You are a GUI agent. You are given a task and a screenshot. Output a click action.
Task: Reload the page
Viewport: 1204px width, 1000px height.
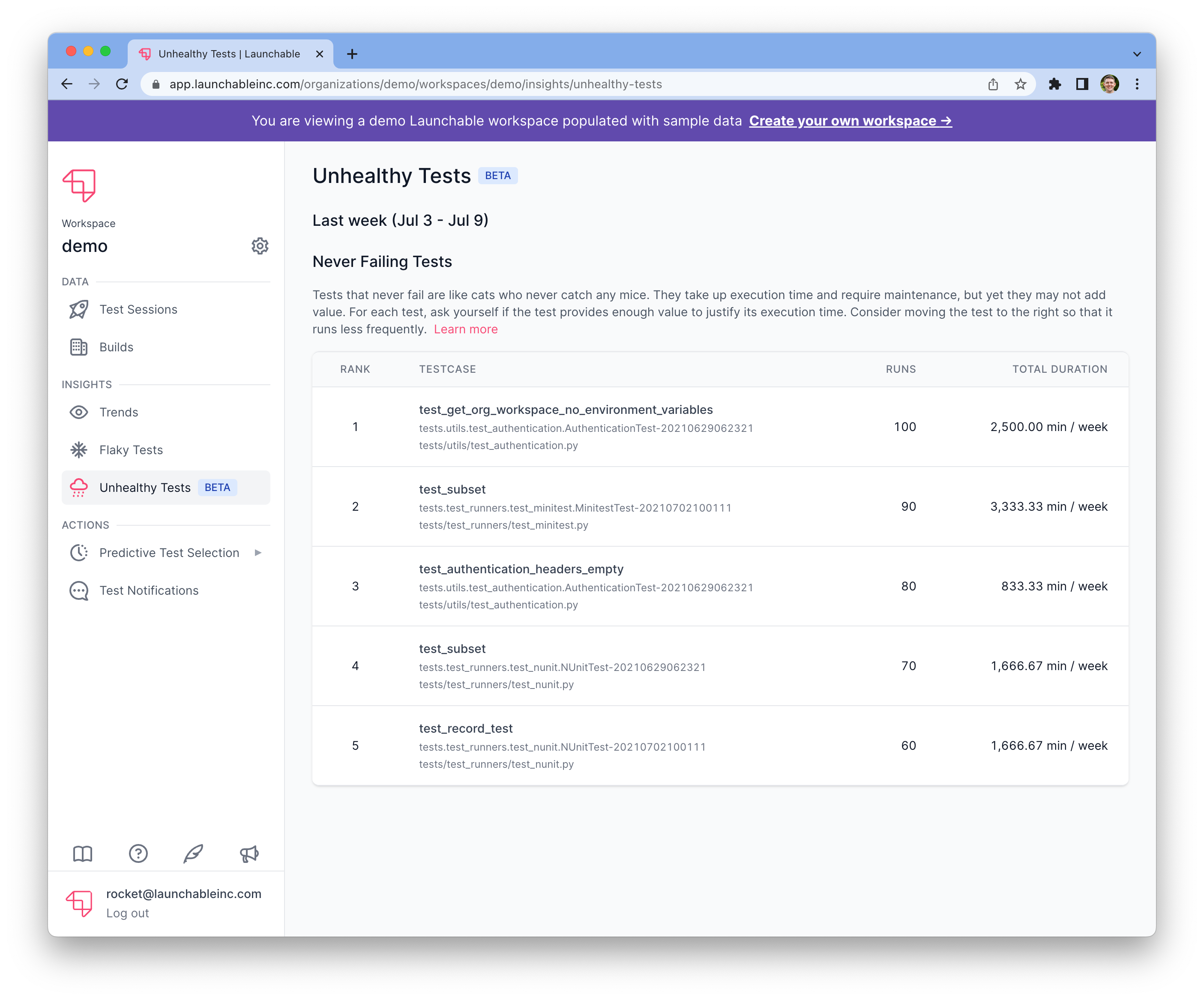[122, 84]
